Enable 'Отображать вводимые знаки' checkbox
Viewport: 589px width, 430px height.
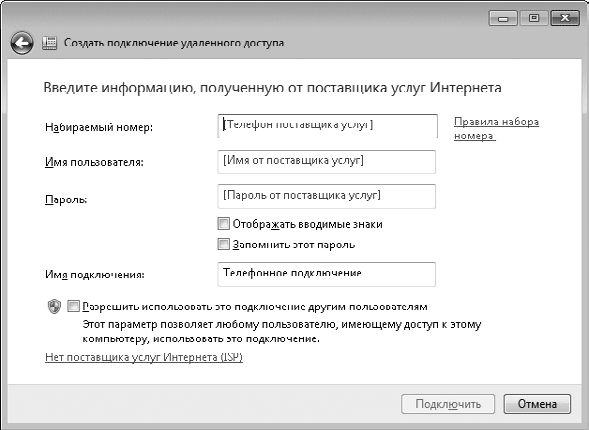coord(224,224)
